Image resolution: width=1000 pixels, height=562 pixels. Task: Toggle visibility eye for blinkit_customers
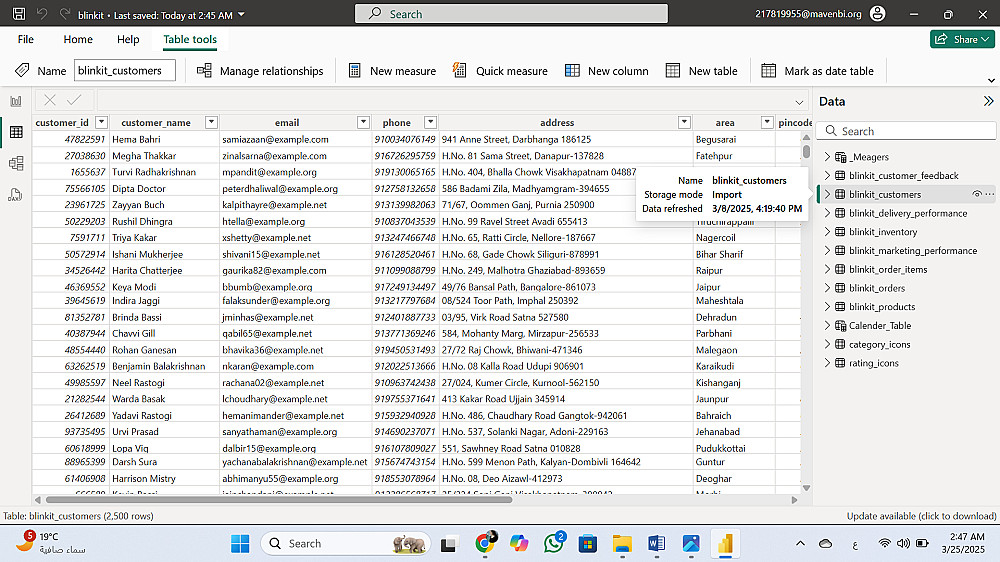tap(976, 194)
